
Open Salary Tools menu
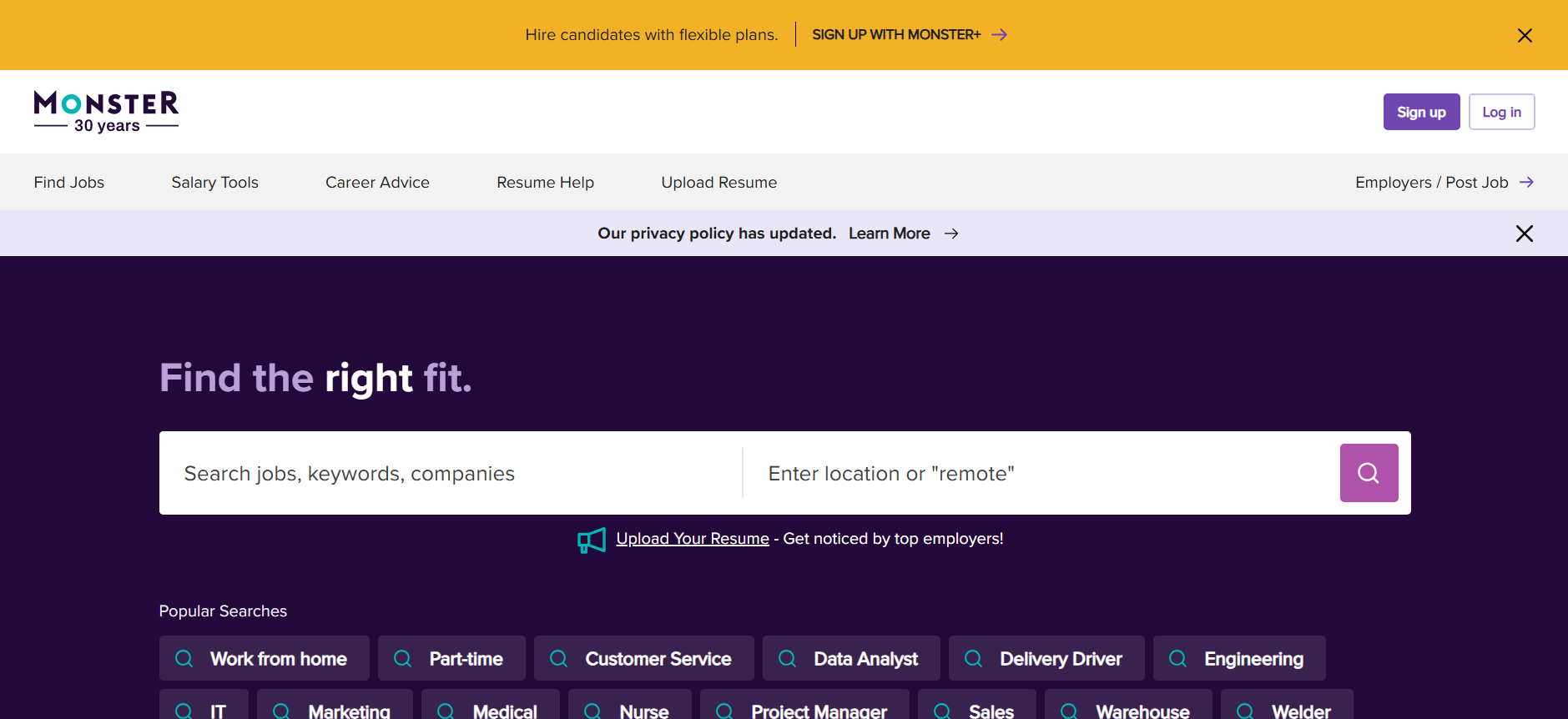[x=215, y=182]
